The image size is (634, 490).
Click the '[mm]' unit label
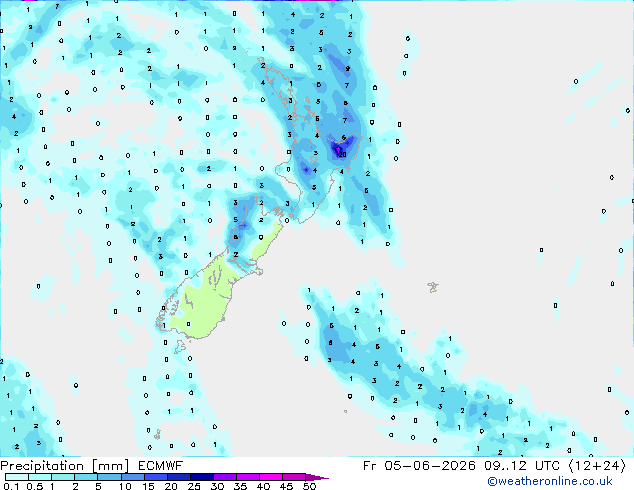(110, 466)
